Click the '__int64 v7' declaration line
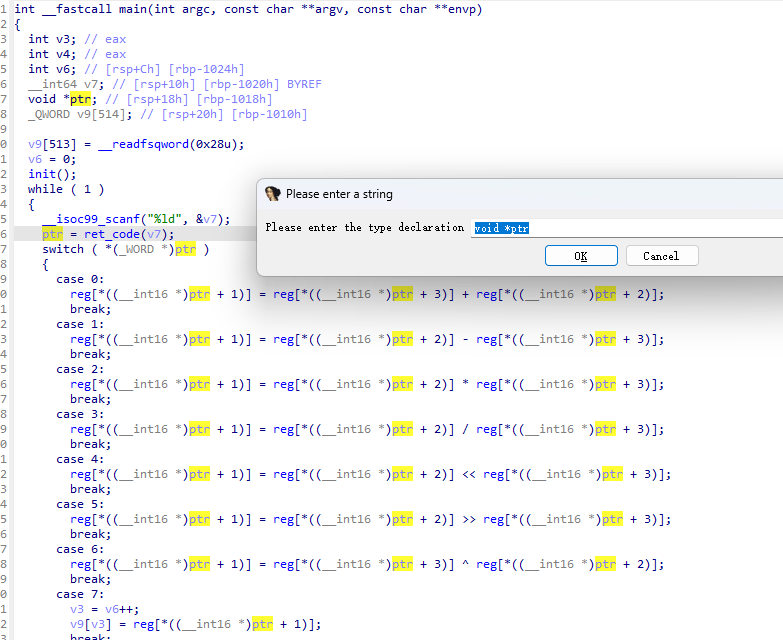 tap(175, 84)
